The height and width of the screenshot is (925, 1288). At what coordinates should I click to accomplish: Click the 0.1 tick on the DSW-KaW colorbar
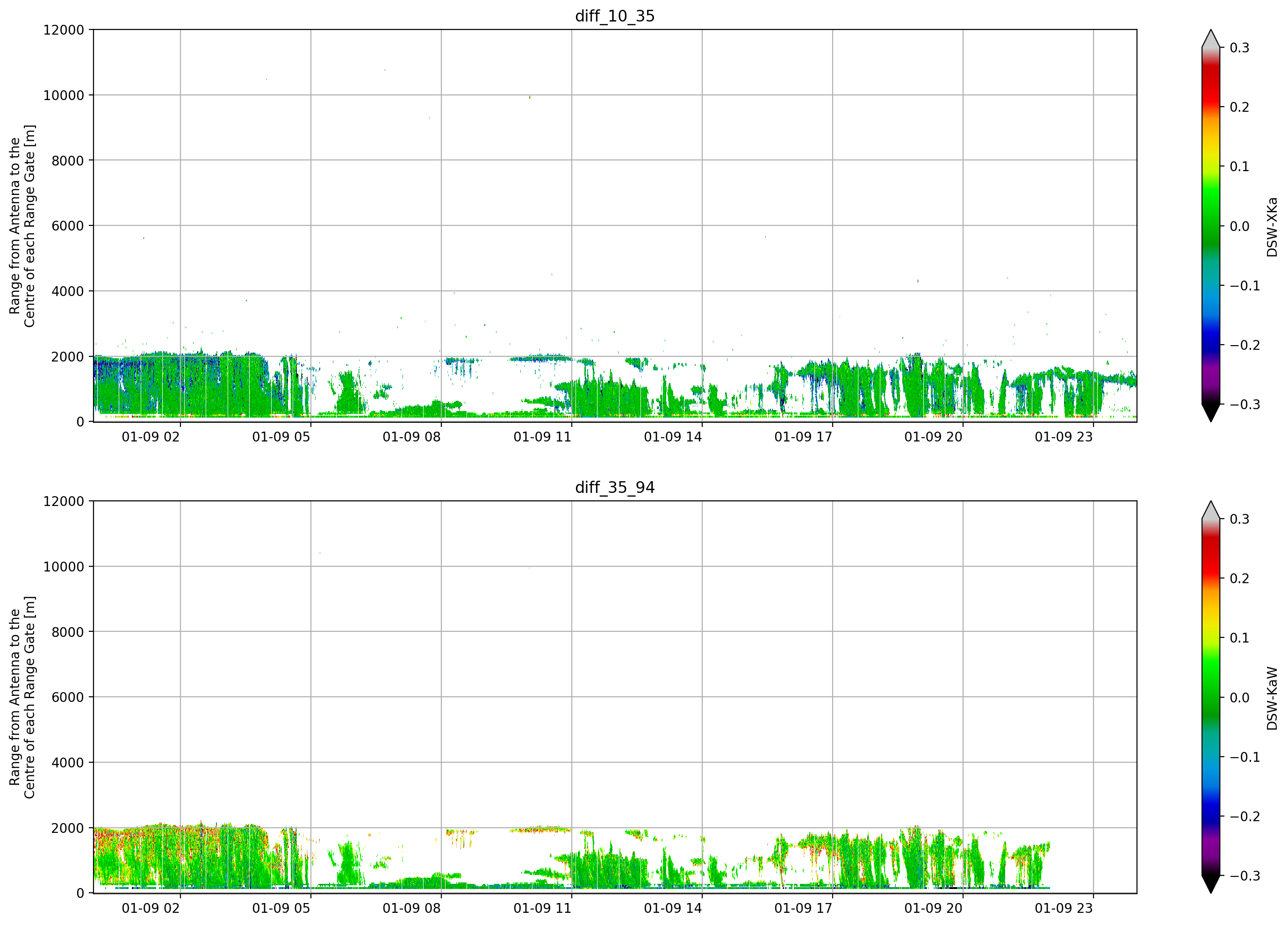(x=1239, y=639)
